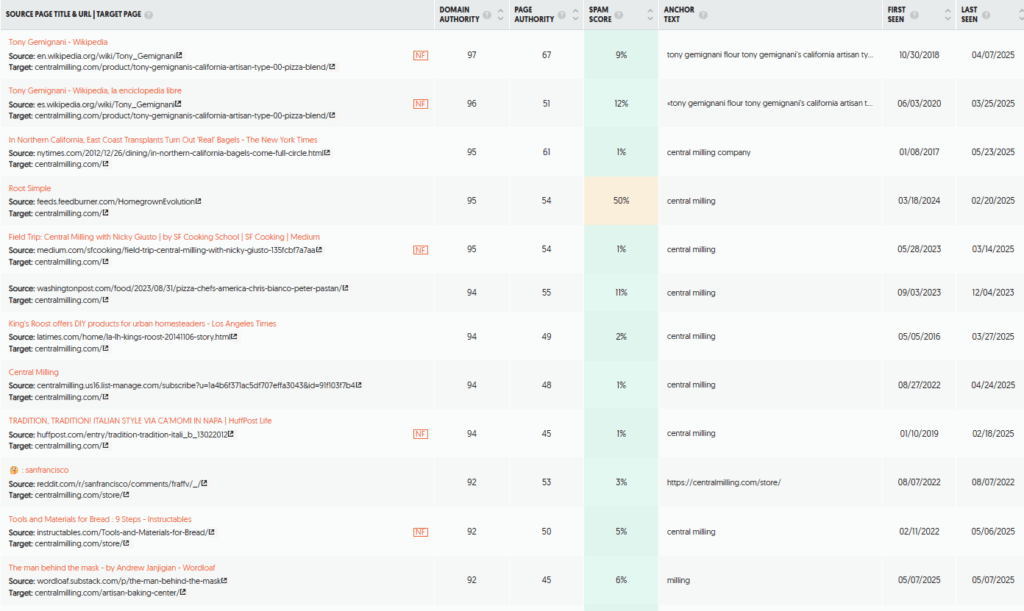This screenshot has width=1024, height=611.
Task: Open the HuffPost Life TRADITION article link
Action: pyautogui.click(x=140, y=421)
